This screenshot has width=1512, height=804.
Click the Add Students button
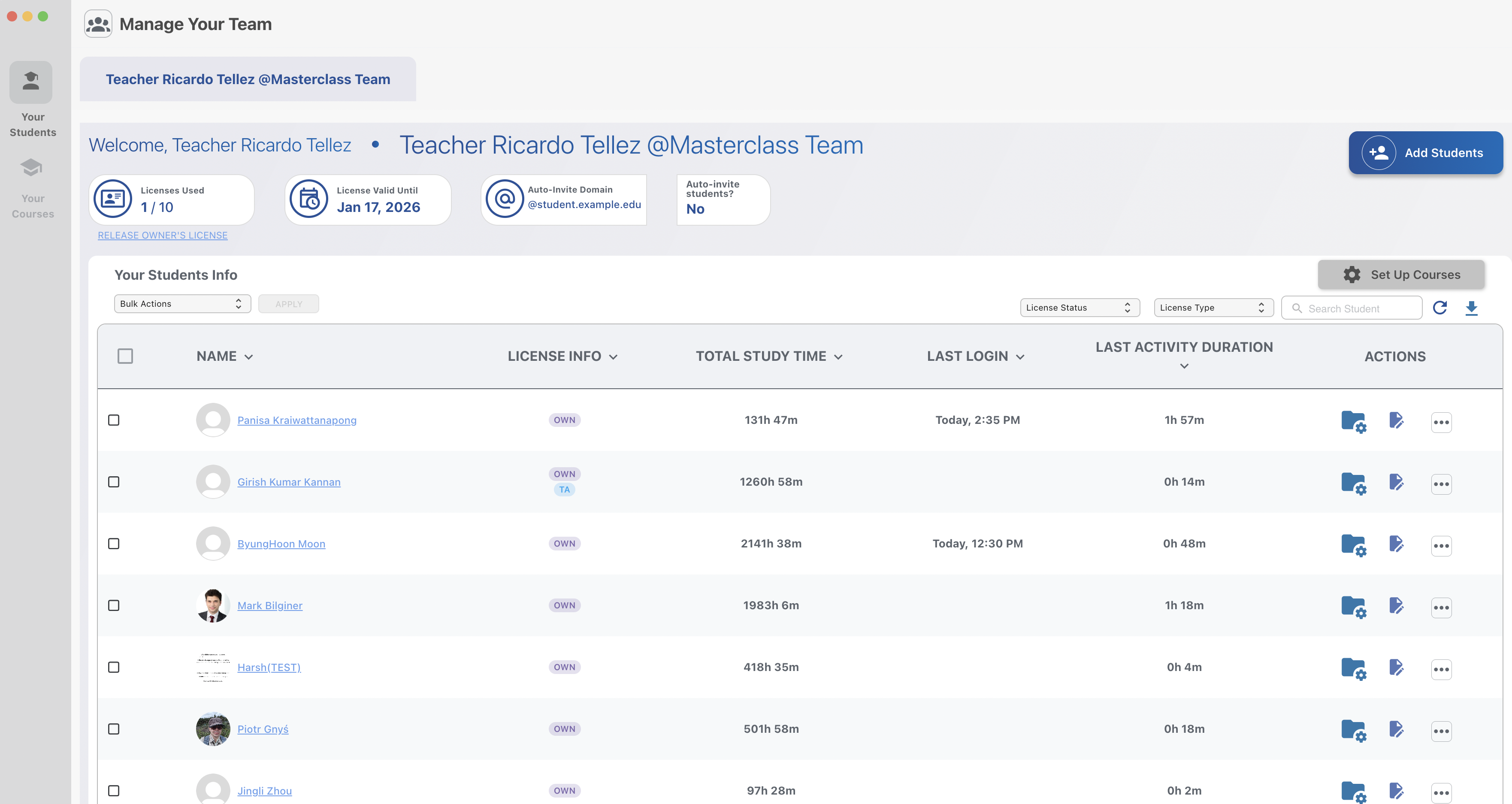click(x=1425, y=153)
